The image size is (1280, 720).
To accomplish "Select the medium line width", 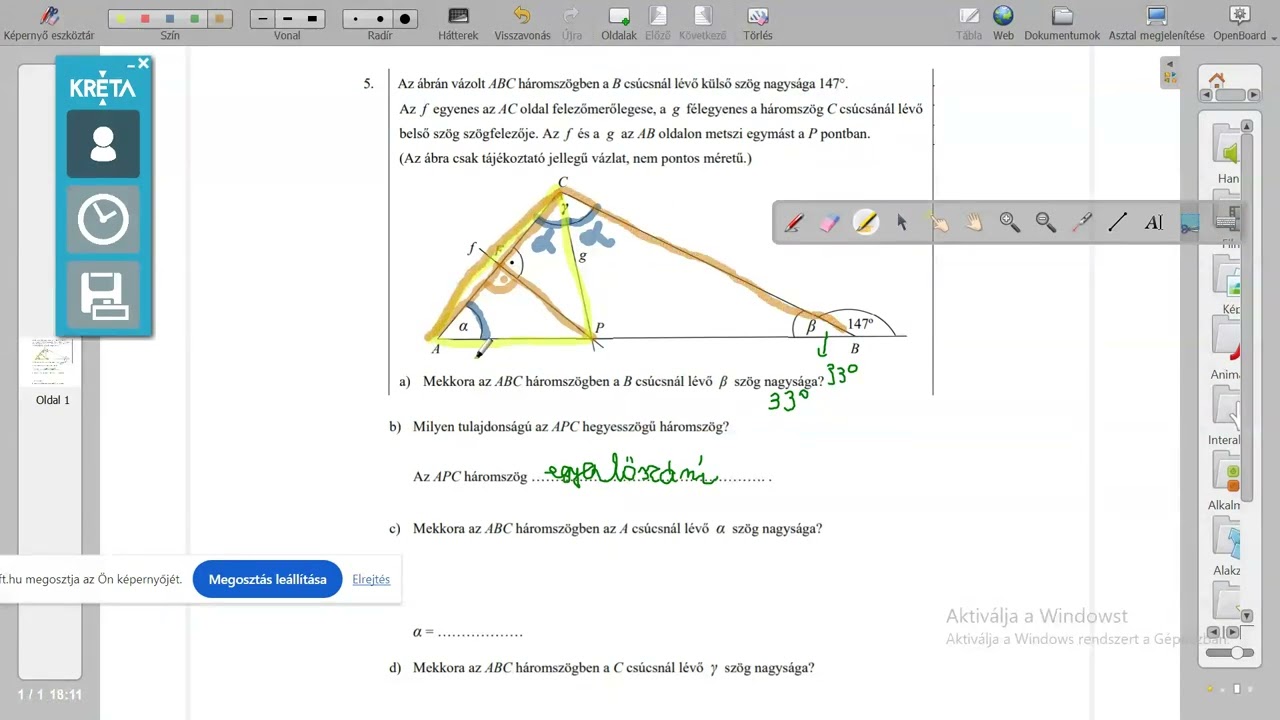I will pyautogui.click(x=287, y=19).
